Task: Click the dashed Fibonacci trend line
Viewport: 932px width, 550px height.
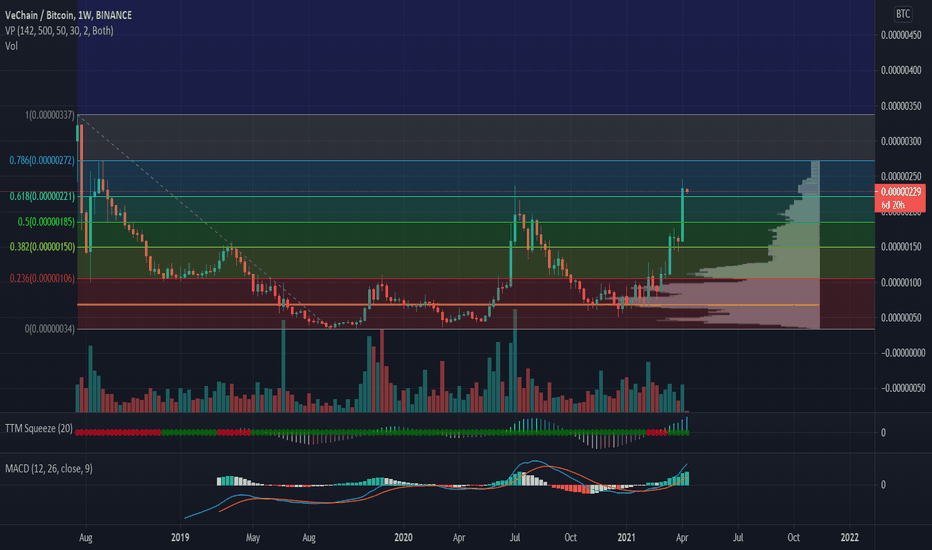Action: [202, 223]
